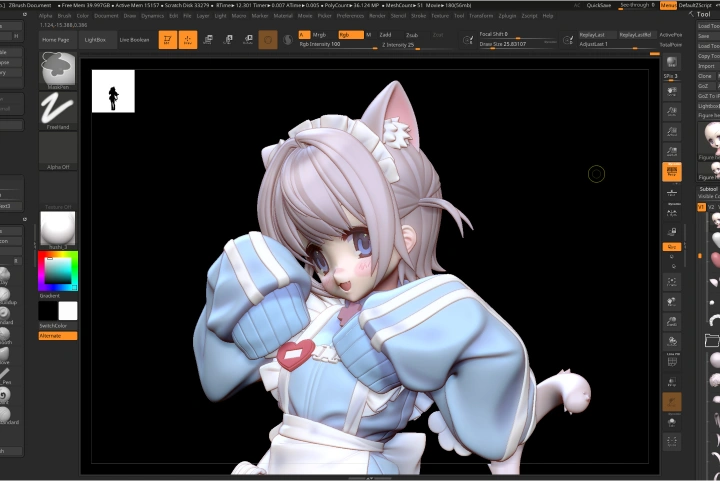Enable Zadd sculpt mode
This screenshot has width=720, height=481.
[x=385, y=35]
